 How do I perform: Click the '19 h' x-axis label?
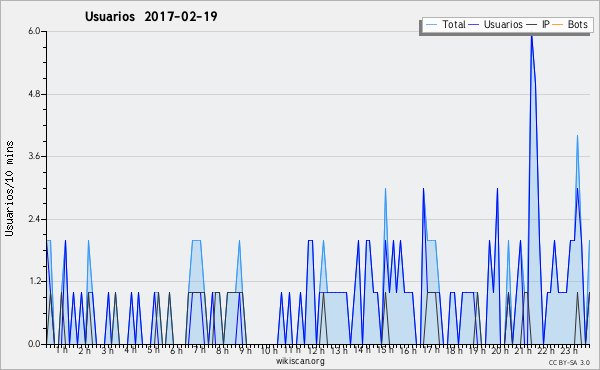[477, 350]
